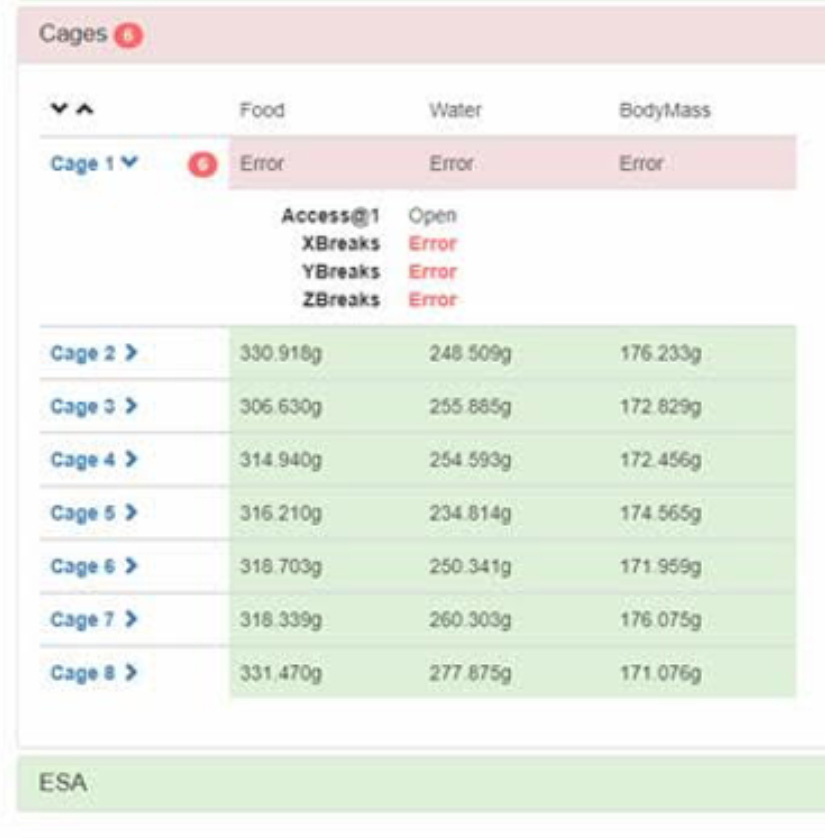Image resolution: width=825 pixels, height=838 pixels.
Task: Click XBreaks Error status text
Action: (x=432, y=243)
